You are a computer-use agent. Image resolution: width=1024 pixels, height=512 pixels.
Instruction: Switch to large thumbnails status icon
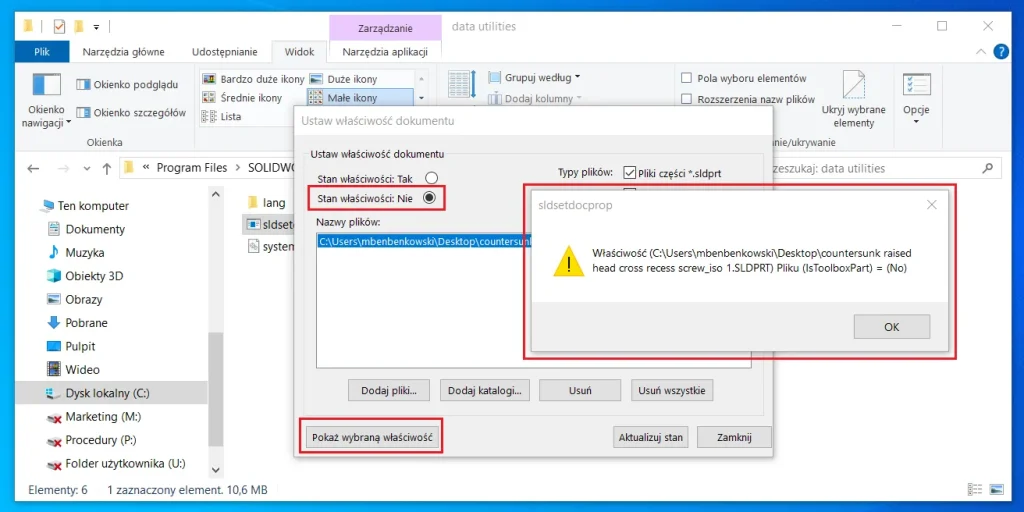tap(997, 489)
